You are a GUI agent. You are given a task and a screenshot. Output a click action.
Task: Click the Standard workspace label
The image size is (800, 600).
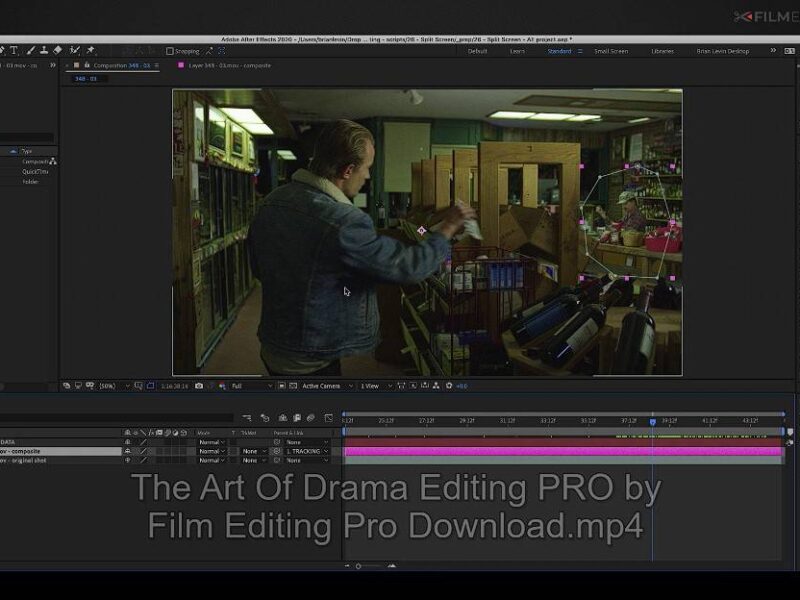click(557, 49)
